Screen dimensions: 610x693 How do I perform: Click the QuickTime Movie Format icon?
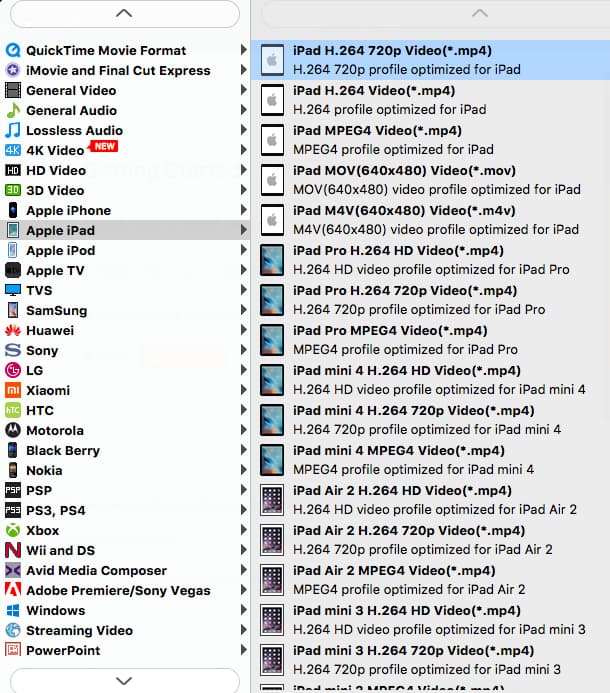pyautogui.click(x=13, y=50)
